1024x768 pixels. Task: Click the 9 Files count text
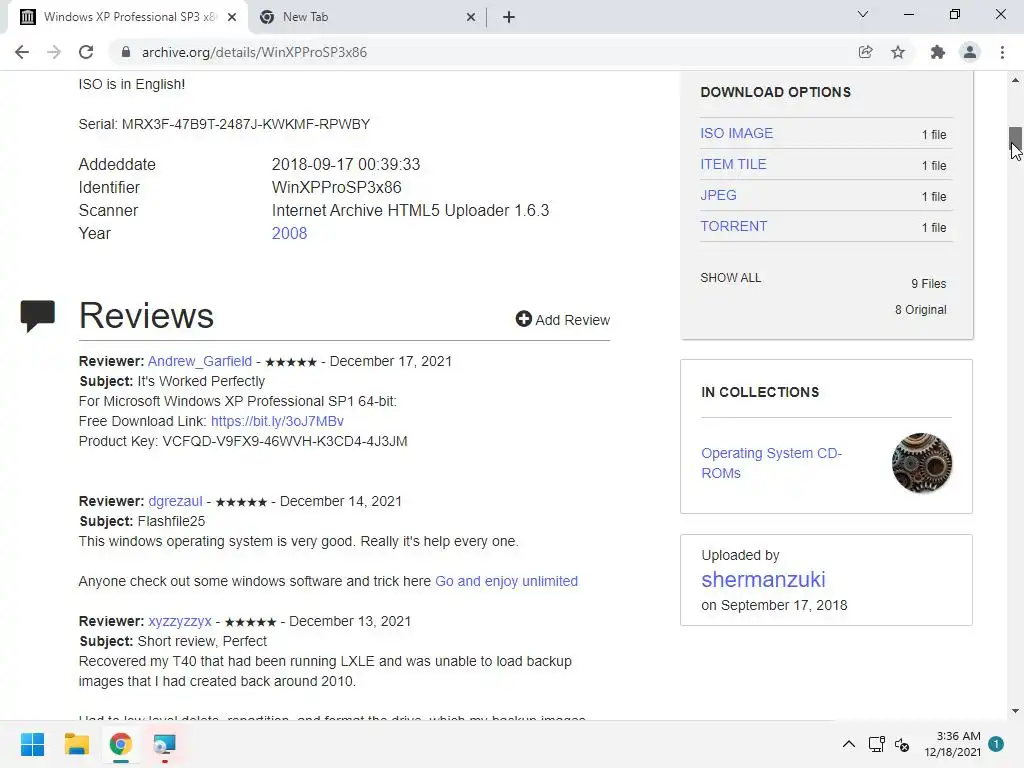[929, 283]
